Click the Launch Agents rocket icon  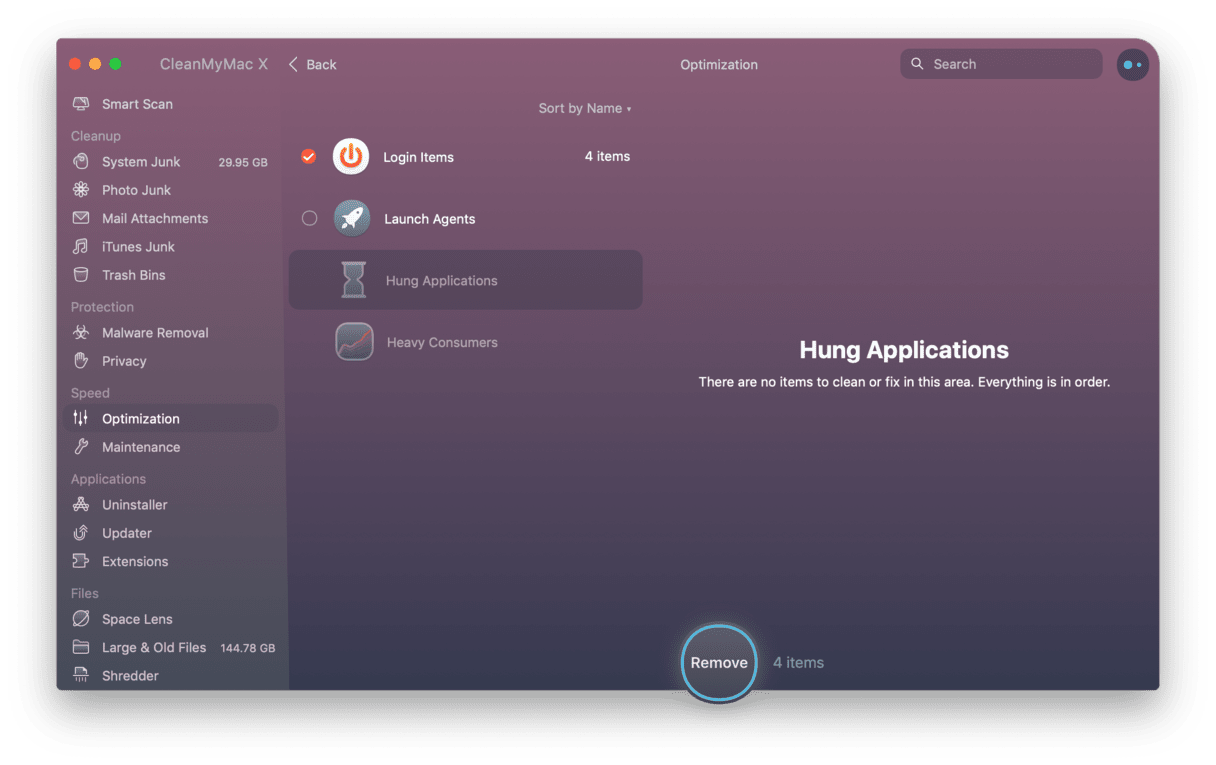(x=352, y=218)
